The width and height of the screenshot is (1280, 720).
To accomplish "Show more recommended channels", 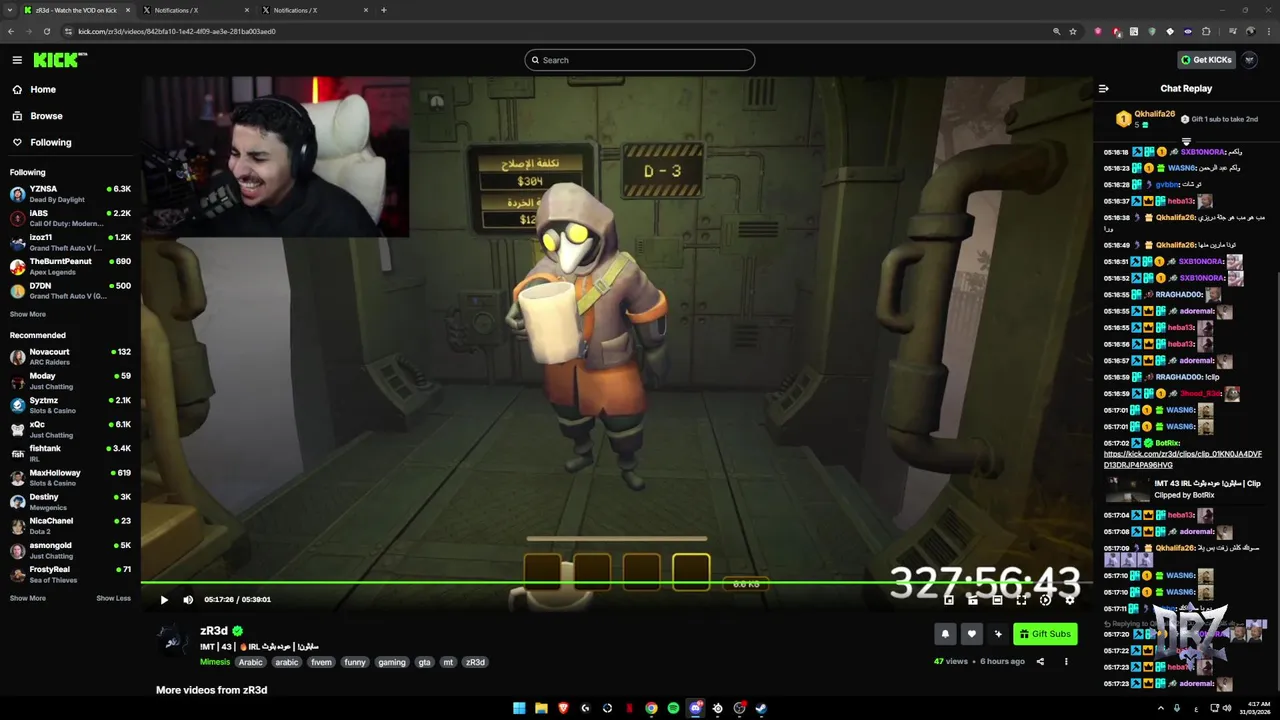I will pos(28,598).
